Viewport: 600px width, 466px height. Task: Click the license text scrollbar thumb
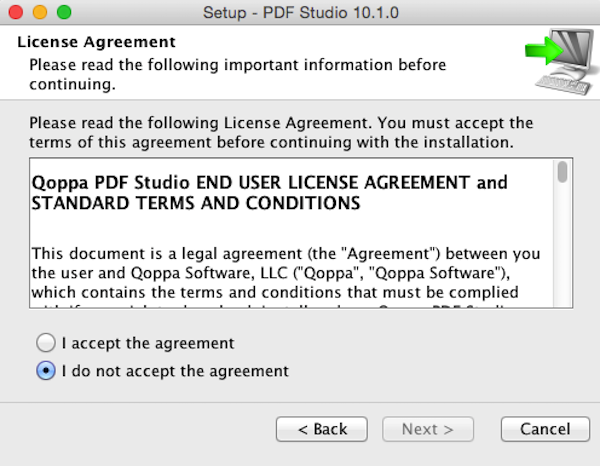[563, 172]
